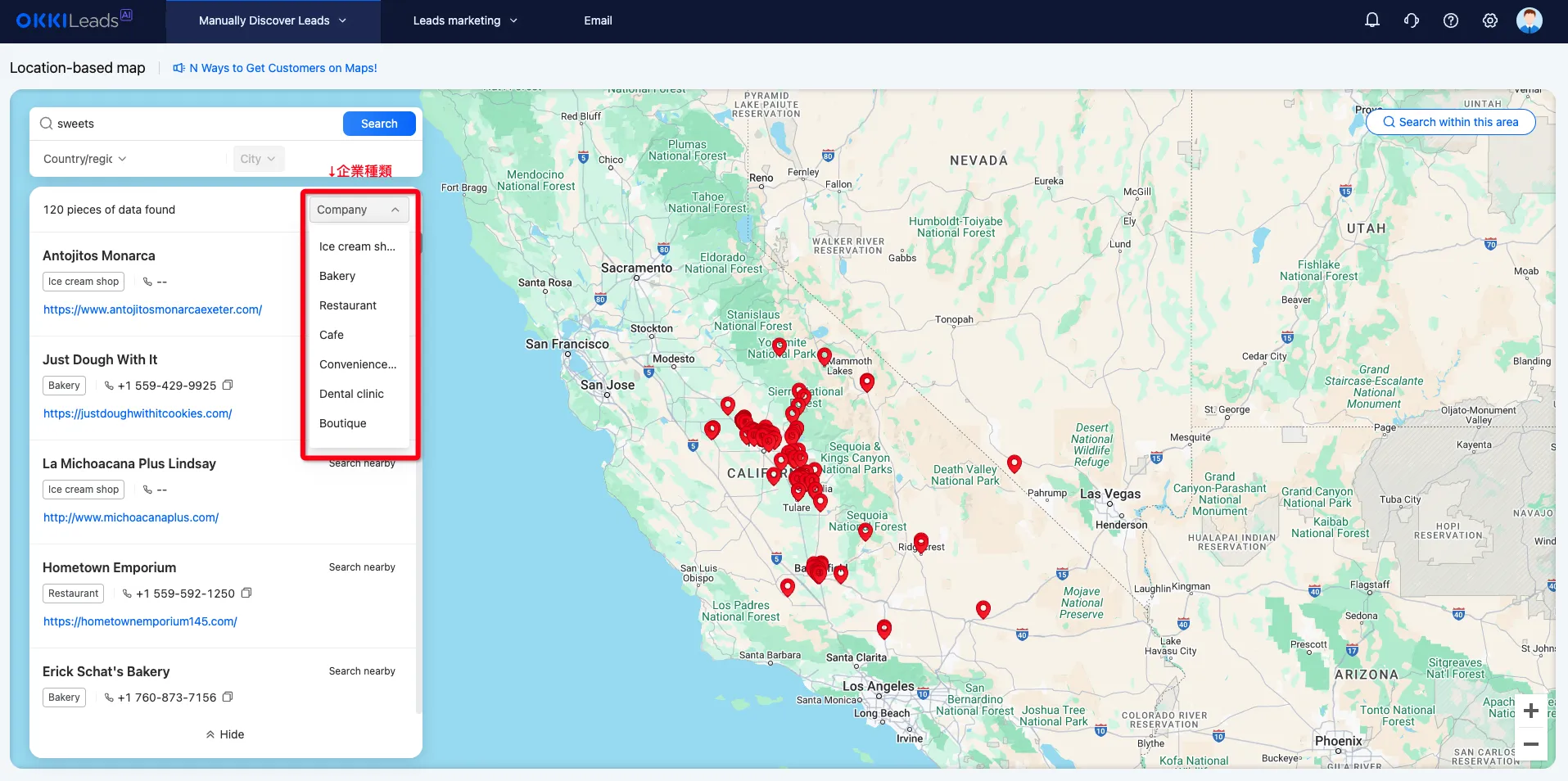Screen dimensions: 1568x781
Task: Choose Ice cream shop in company list
Action: (357, 246)
